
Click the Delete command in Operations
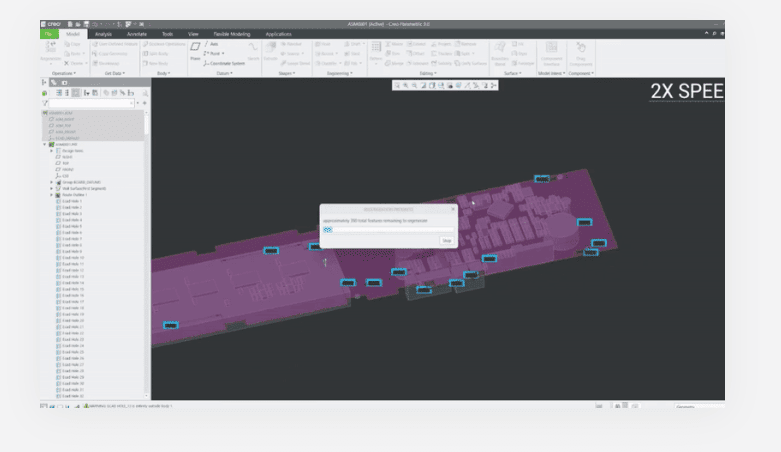pos(74,63)
